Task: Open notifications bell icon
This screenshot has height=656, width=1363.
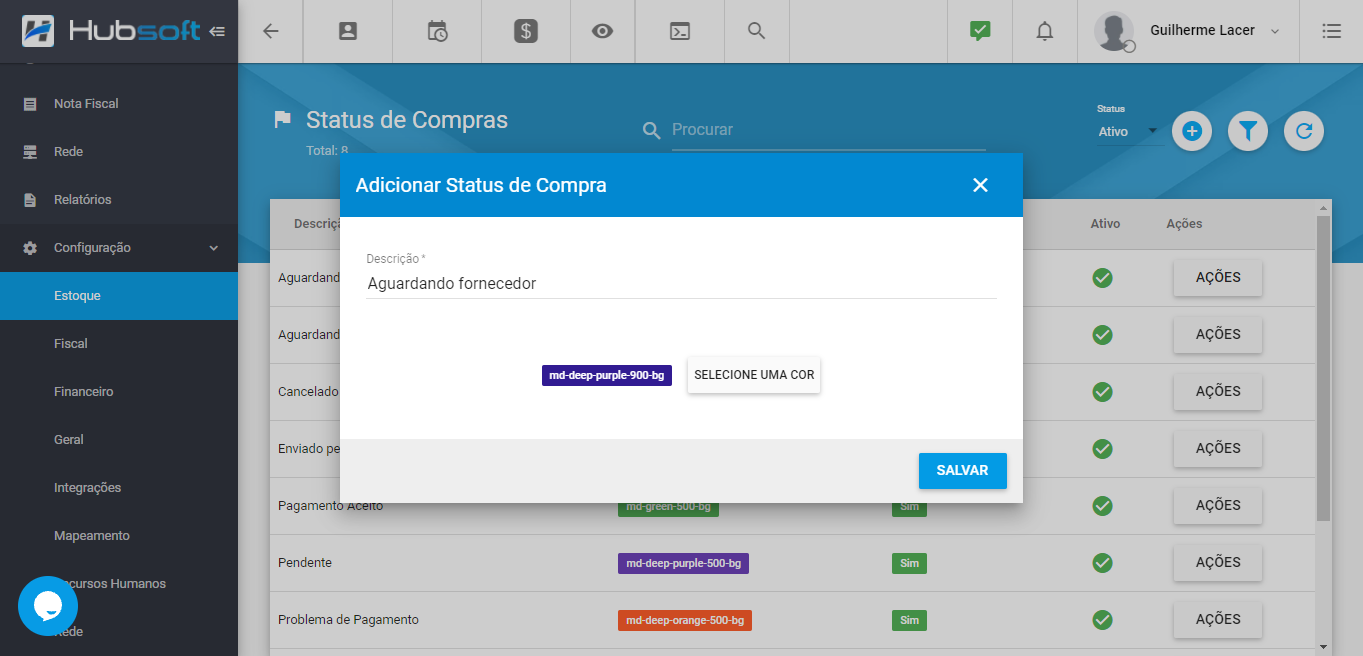Action: pyautogui.click(x=1045, y=31)
